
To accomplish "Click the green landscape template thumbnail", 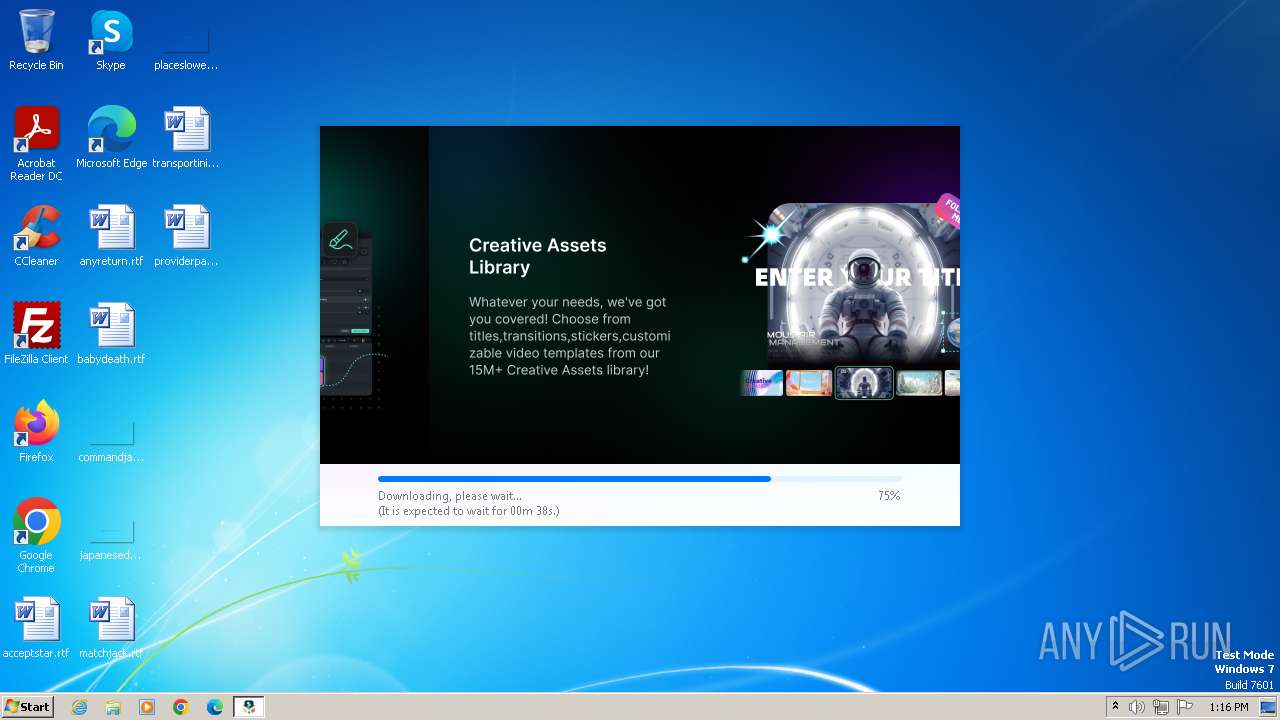I will click(x=919, y=383).
